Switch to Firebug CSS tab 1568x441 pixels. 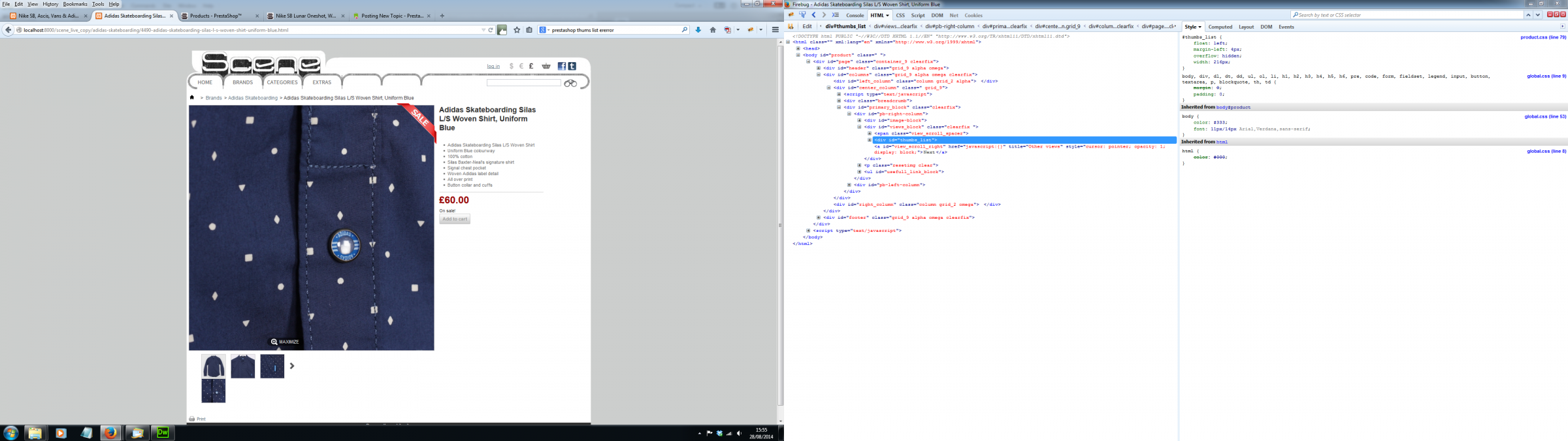[x=900, y=15]
